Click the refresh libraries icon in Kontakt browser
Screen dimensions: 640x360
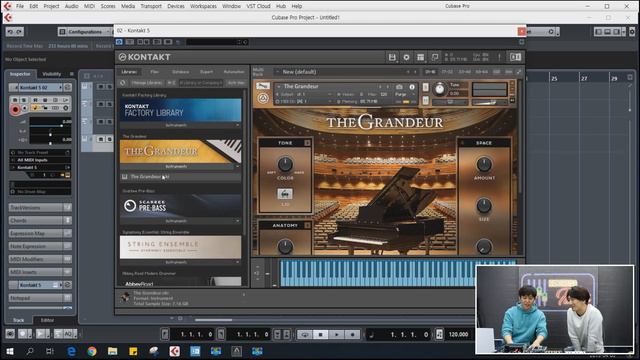click(x=123, y=83)
